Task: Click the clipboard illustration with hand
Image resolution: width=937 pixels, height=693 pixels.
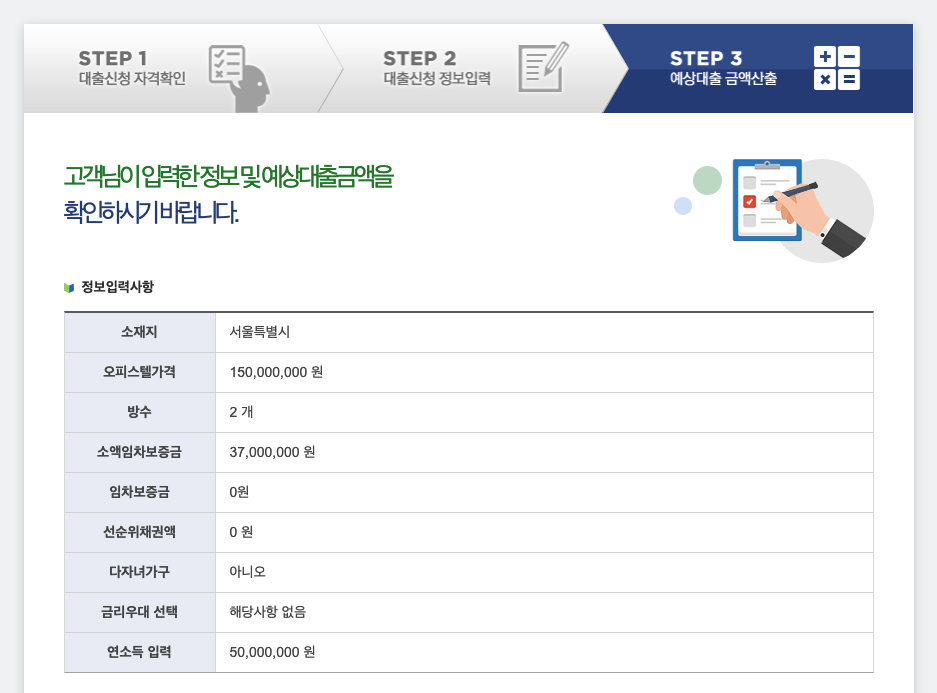Action: (803, 210)
